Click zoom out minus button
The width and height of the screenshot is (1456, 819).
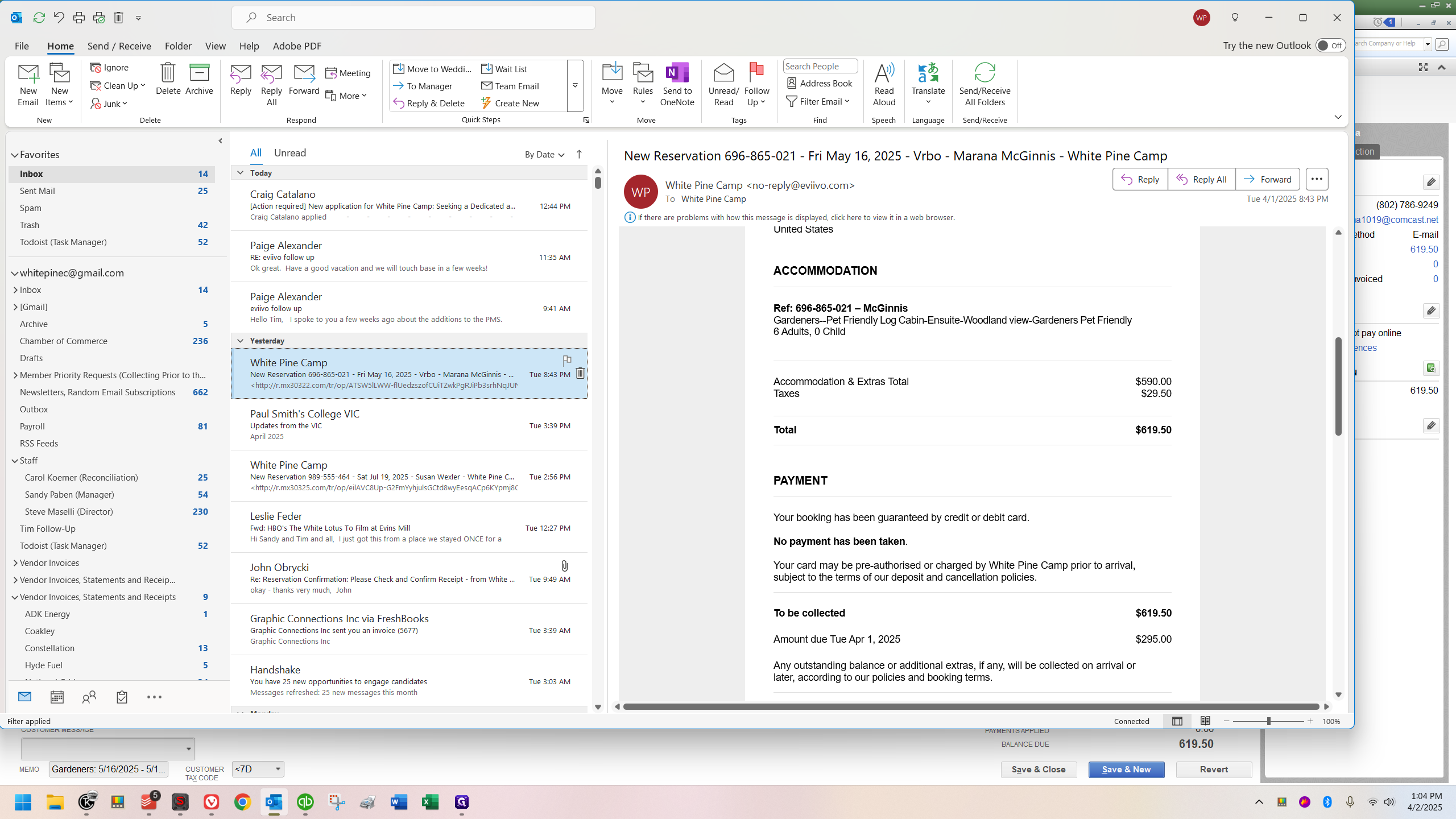click(1226, 721)
